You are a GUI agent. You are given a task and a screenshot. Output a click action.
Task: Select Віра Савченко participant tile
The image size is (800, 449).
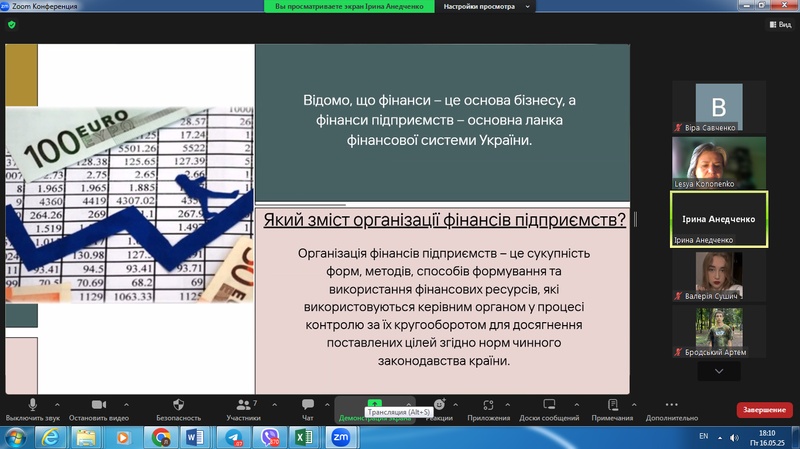[x=719, y=107]
